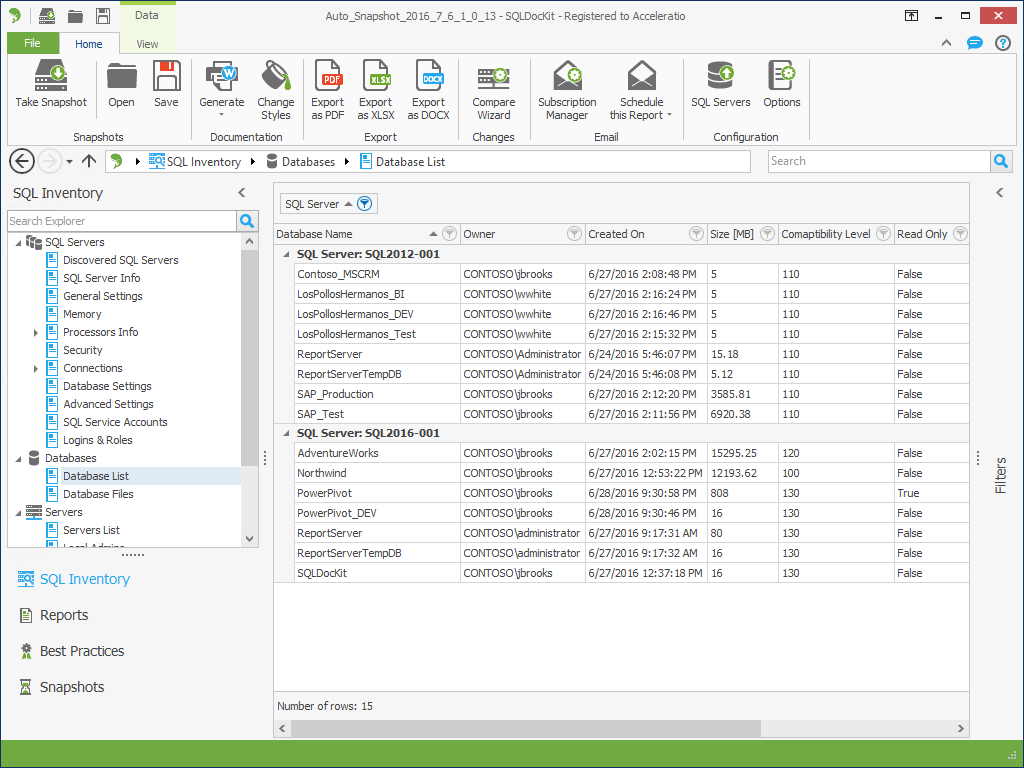1024x768 pixels.
Task: Toggle filter on SQL Server group chip
Action: 365,204
